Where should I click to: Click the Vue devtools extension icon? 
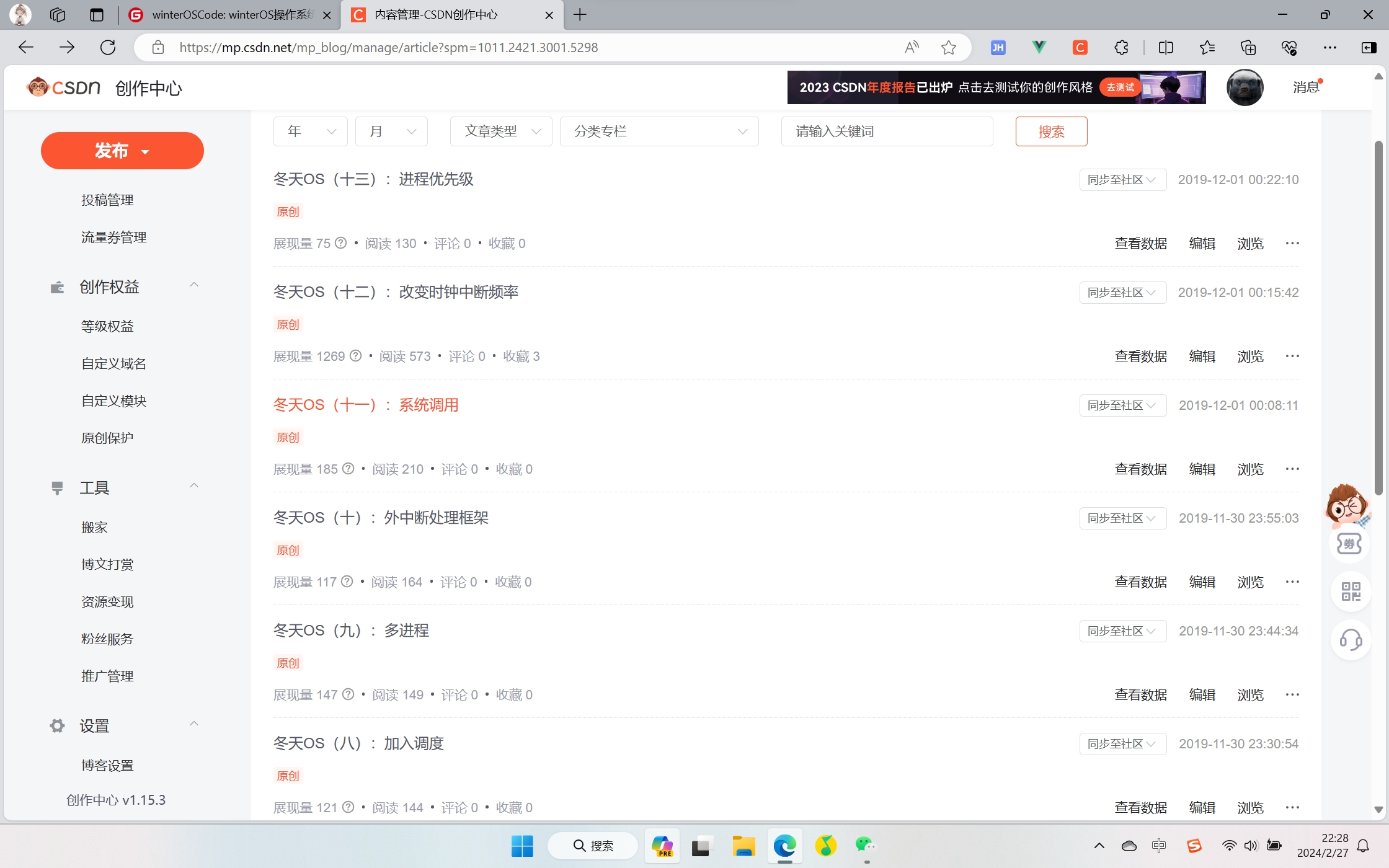click(1039, 47)
